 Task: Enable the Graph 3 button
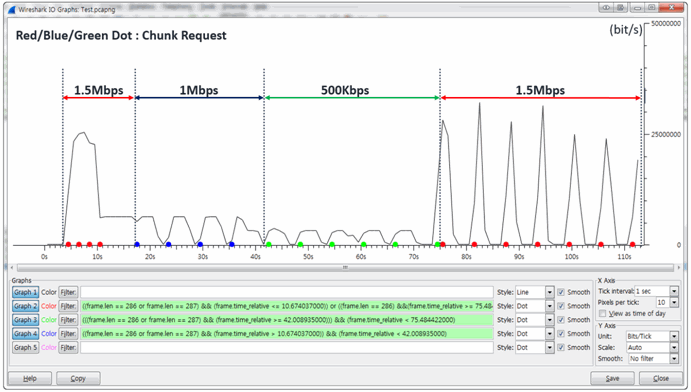tap(26, 320)
